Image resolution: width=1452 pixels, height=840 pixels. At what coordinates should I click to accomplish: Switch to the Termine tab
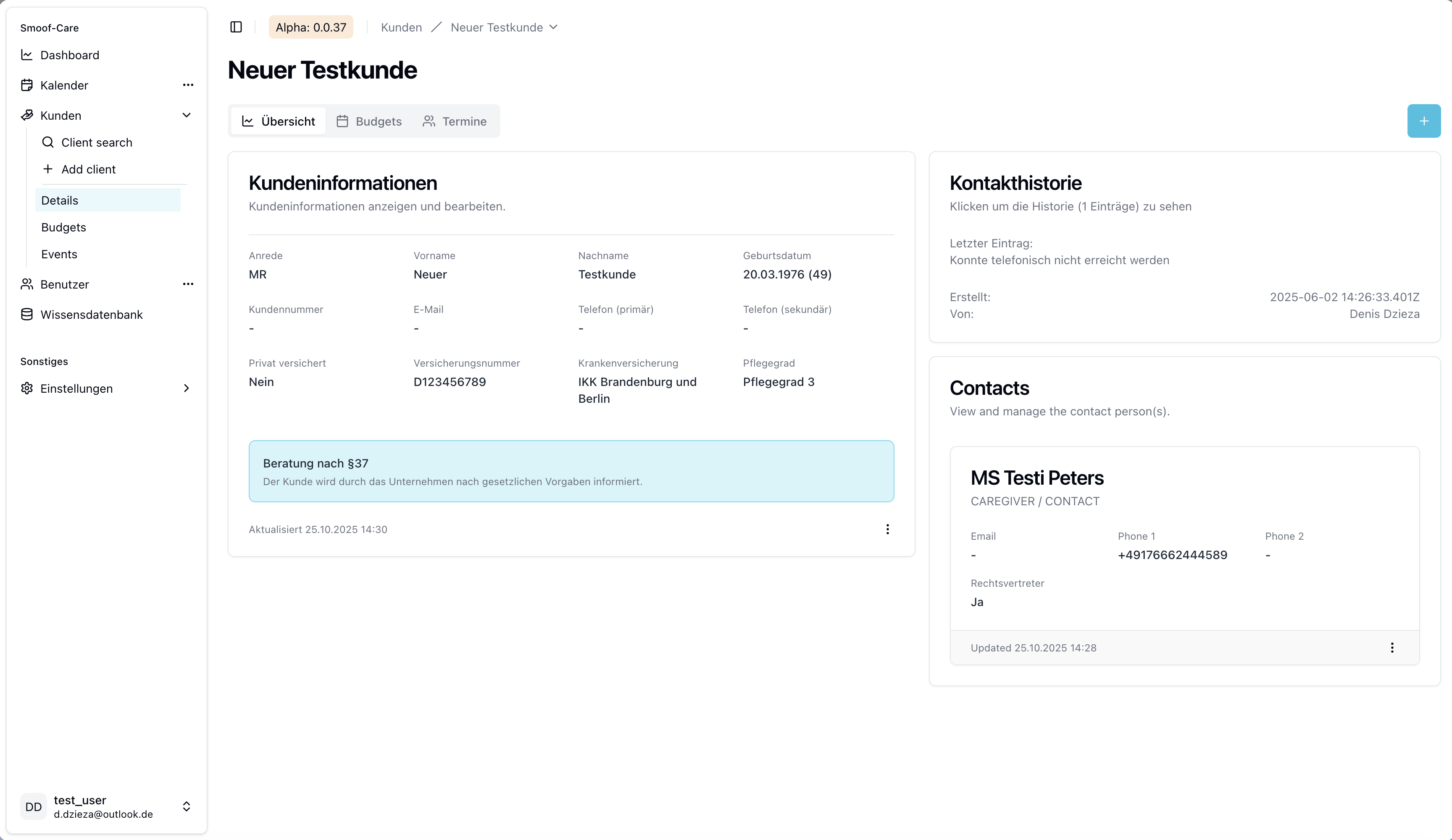click(455, 121)
